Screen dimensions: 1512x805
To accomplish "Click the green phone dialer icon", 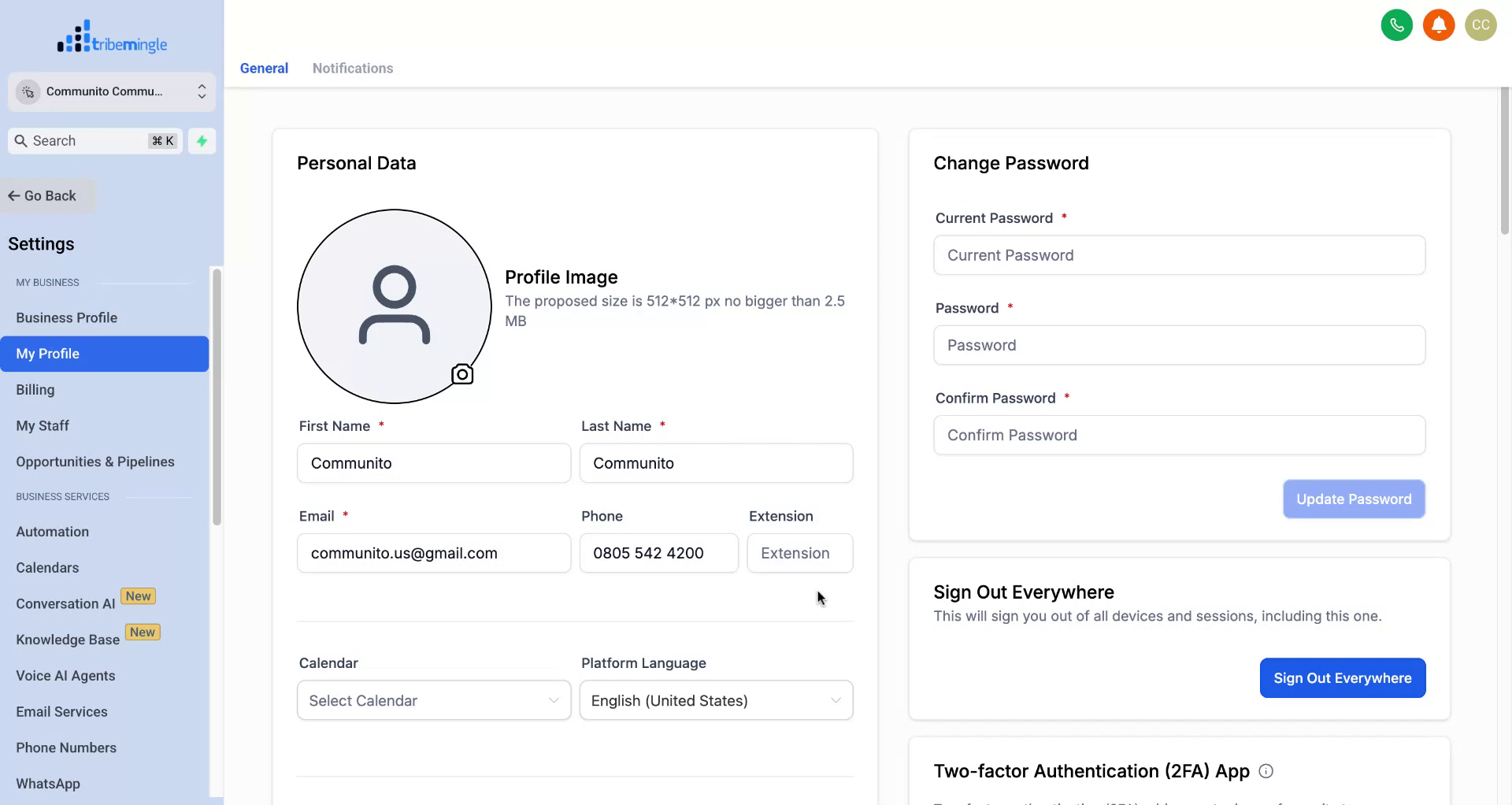I will click(x=1396, y=25).
